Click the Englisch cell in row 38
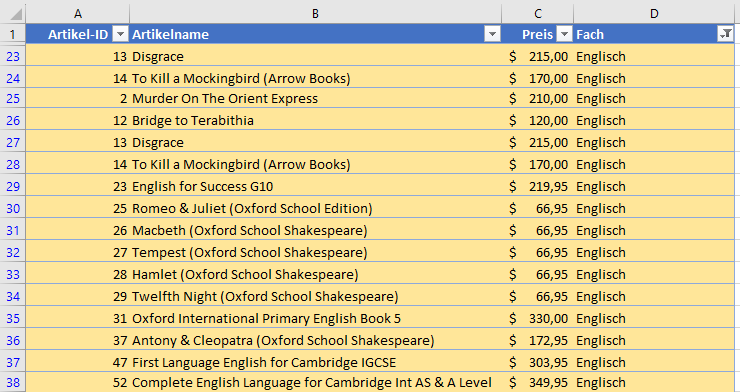Image resolution: width=740 pixels, height=392 pixels. pos(654,382)
